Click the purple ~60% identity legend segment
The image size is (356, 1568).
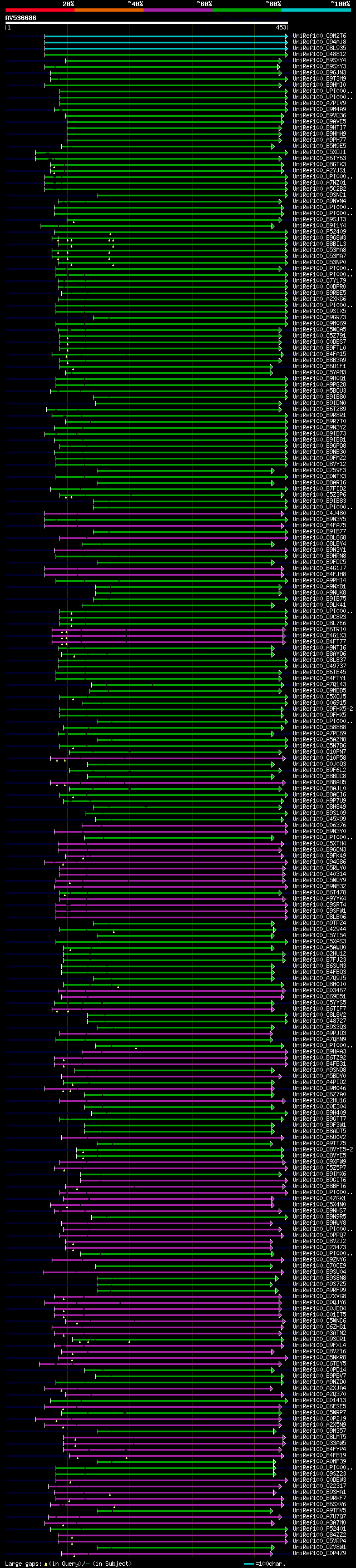click(x=177, y=10)
